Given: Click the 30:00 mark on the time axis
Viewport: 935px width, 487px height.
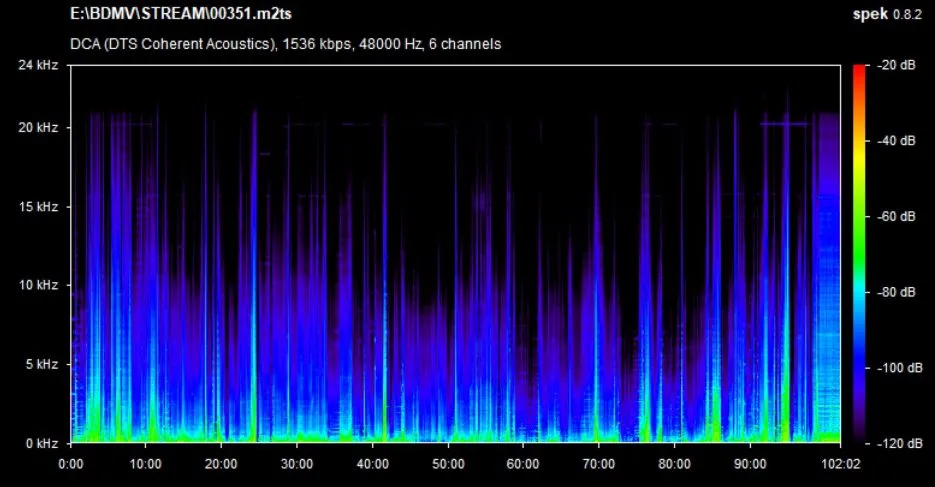Looking at the screenshot, I should [x=297, y=463].
